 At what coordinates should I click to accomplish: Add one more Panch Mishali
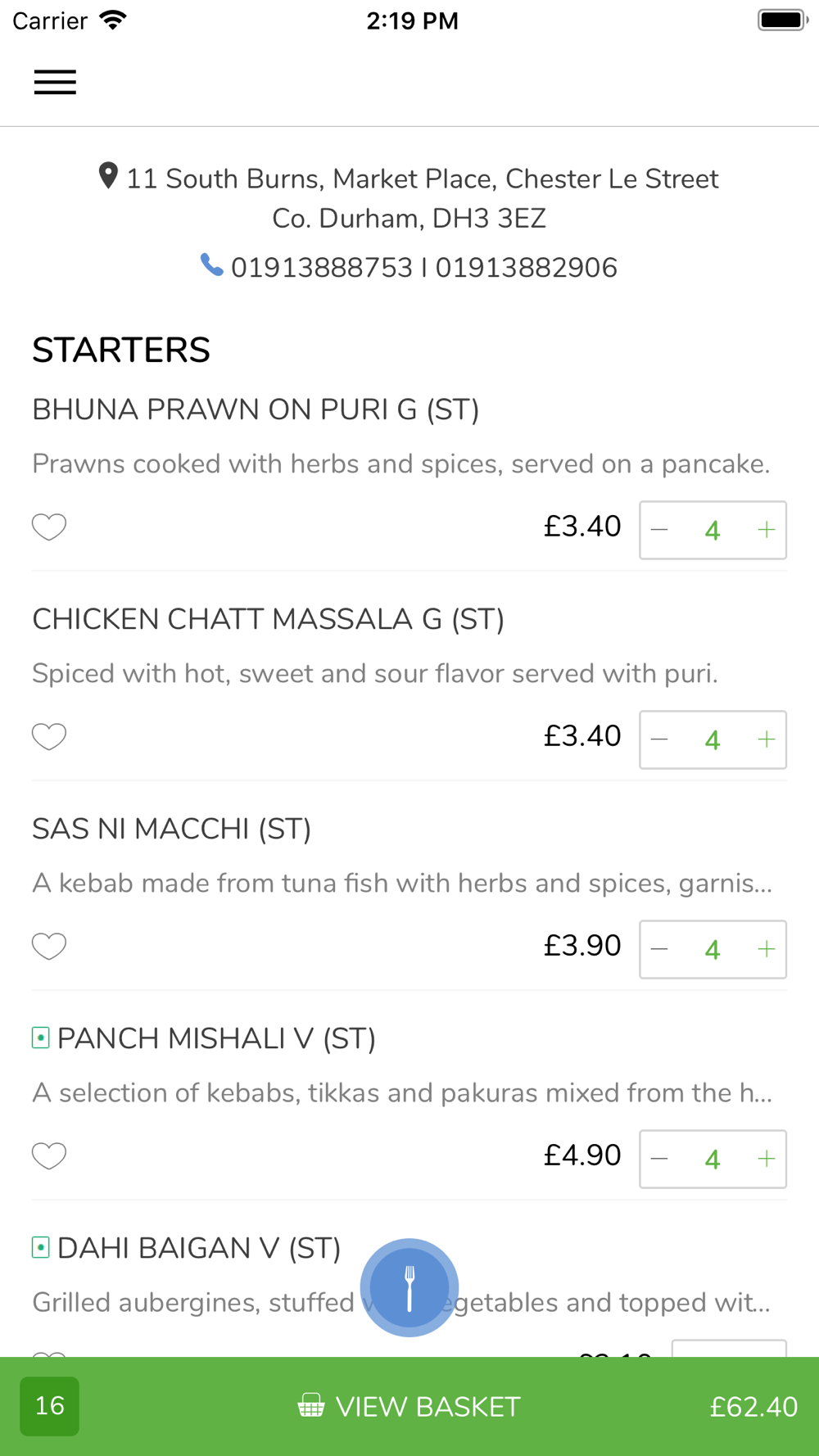[x=767, y=1159]
